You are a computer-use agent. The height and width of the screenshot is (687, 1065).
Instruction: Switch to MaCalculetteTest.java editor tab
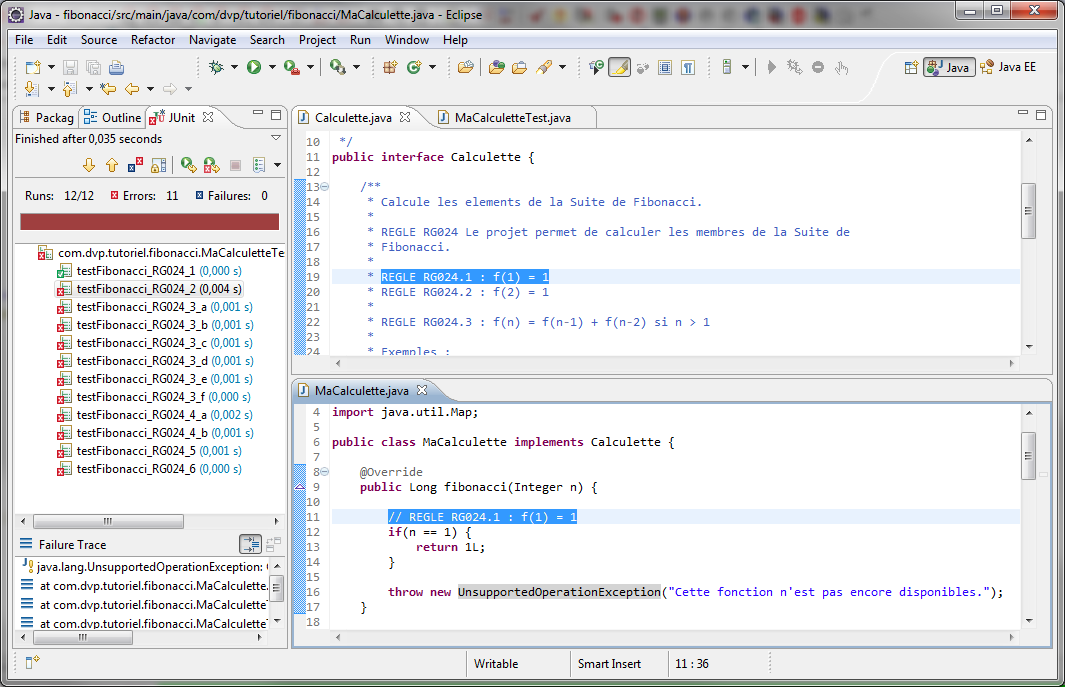click(512, 118)
